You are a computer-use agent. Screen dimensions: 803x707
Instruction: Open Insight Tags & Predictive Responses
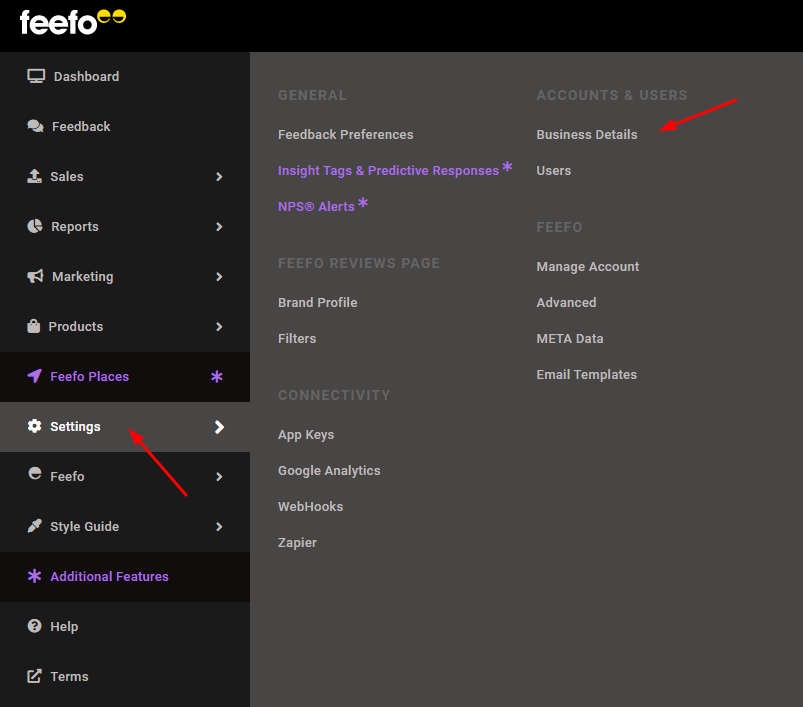pyautogui.click(x=388, y=171)
